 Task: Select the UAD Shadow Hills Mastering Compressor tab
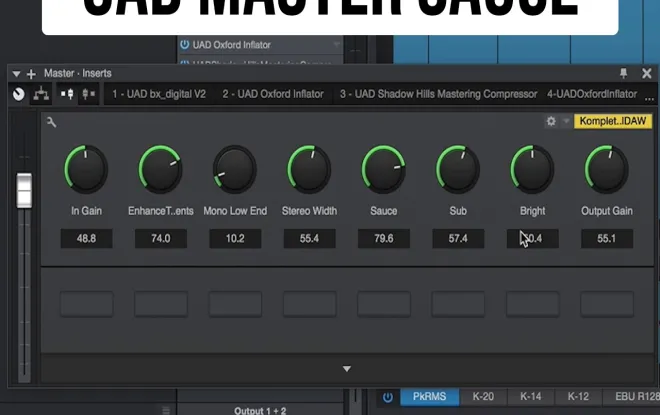pyautogui.click(x=438, y=94)
